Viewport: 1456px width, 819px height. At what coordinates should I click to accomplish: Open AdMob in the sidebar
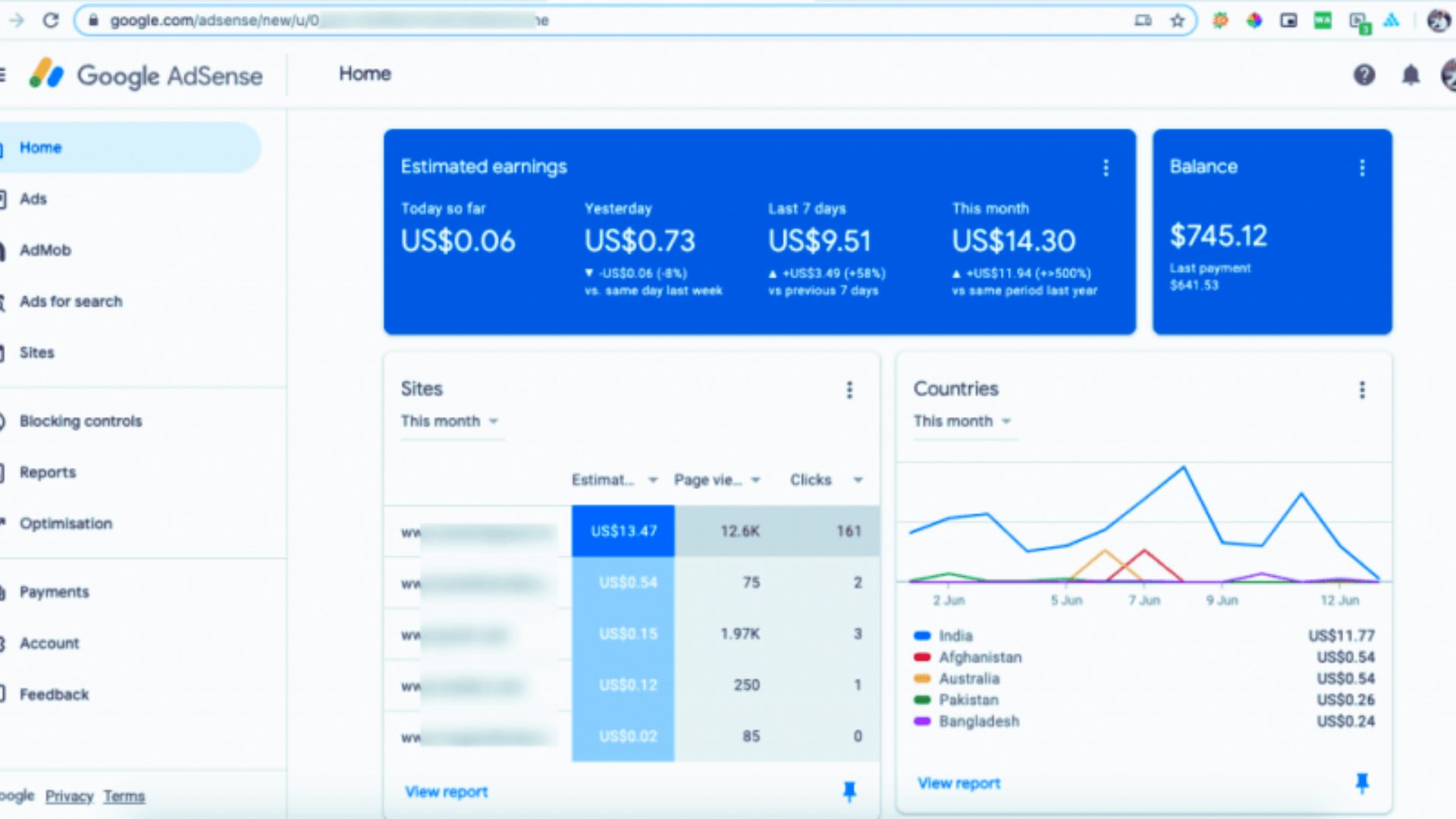tap(45, 250)
